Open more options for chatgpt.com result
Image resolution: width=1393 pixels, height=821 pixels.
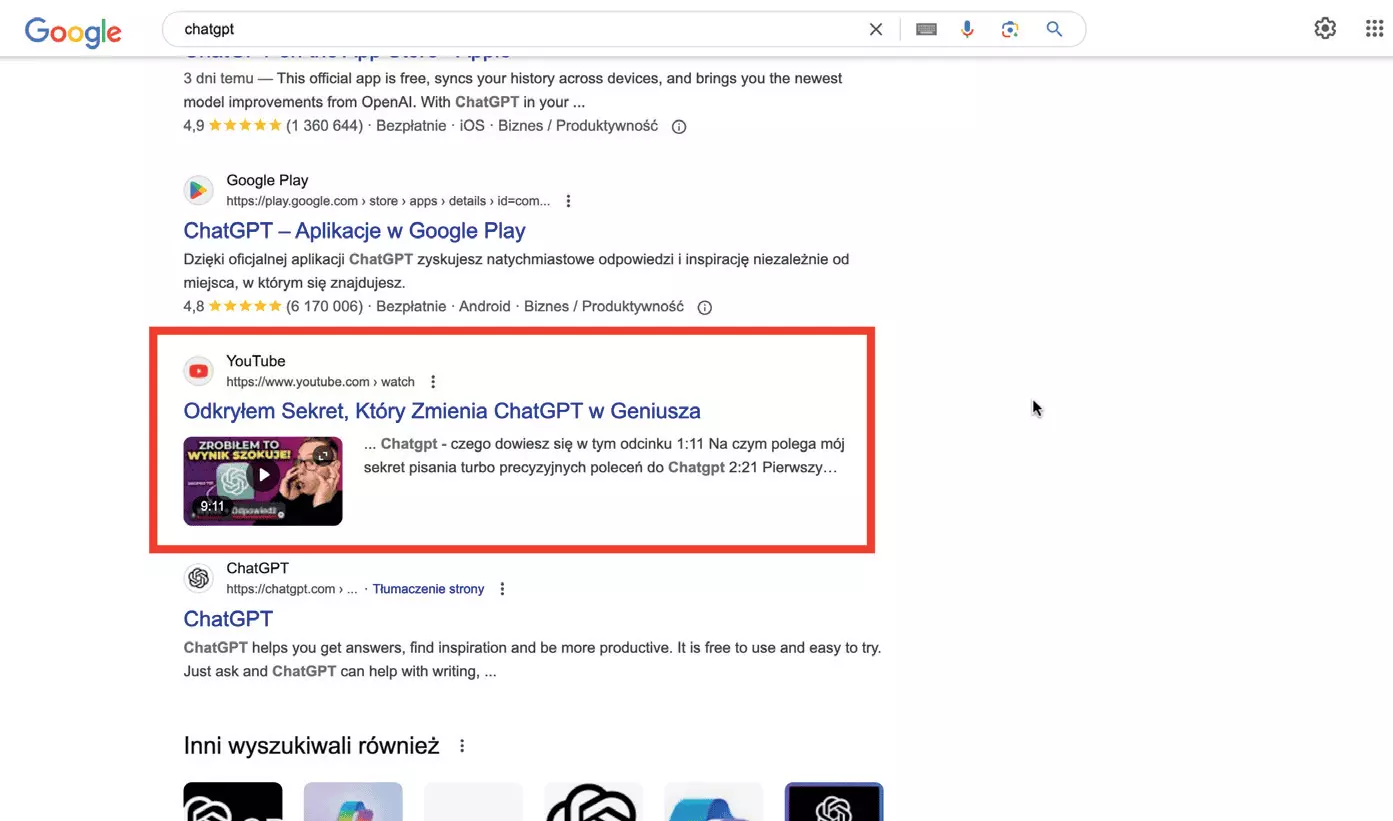(x=502, y=589)
